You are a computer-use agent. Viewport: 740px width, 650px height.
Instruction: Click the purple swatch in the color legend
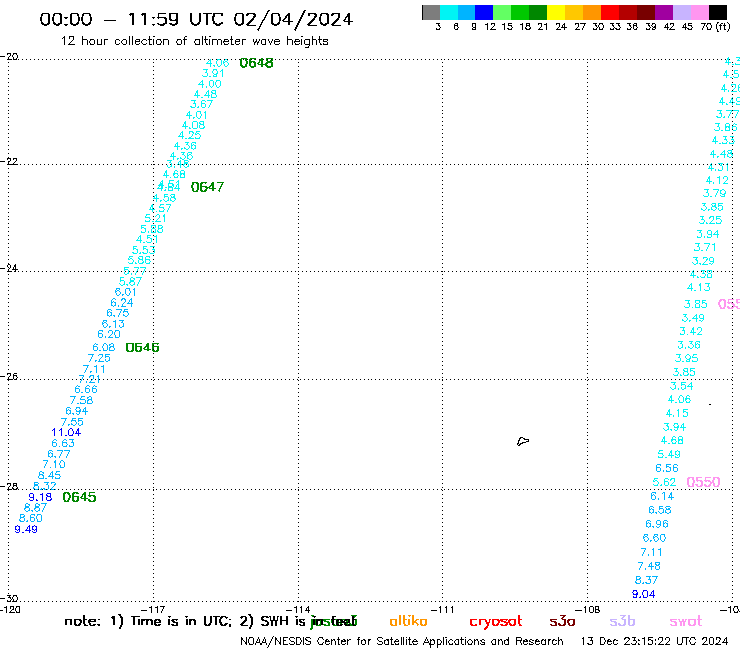[x=664, y=12]
